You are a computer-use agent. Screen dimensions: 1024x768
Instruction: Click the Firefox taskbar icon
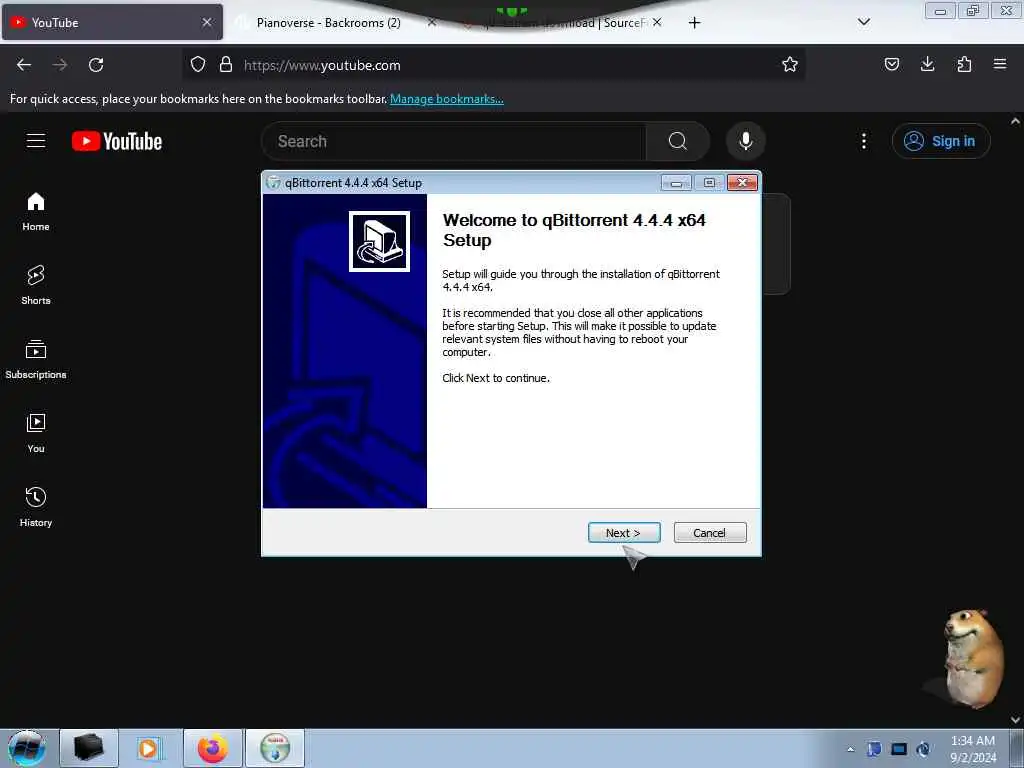[x=212, y=748]
